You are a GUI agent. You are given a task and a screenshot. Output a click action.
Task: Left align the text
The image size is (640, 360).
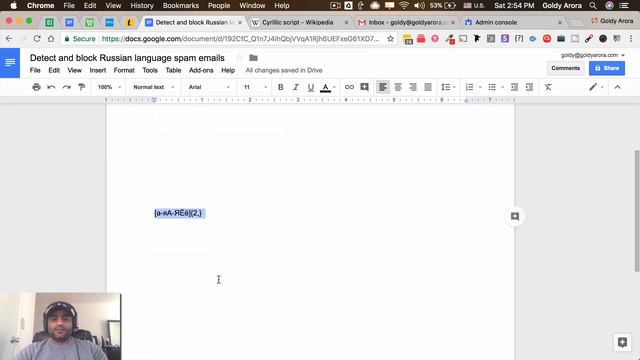click(x=383, y=87)
